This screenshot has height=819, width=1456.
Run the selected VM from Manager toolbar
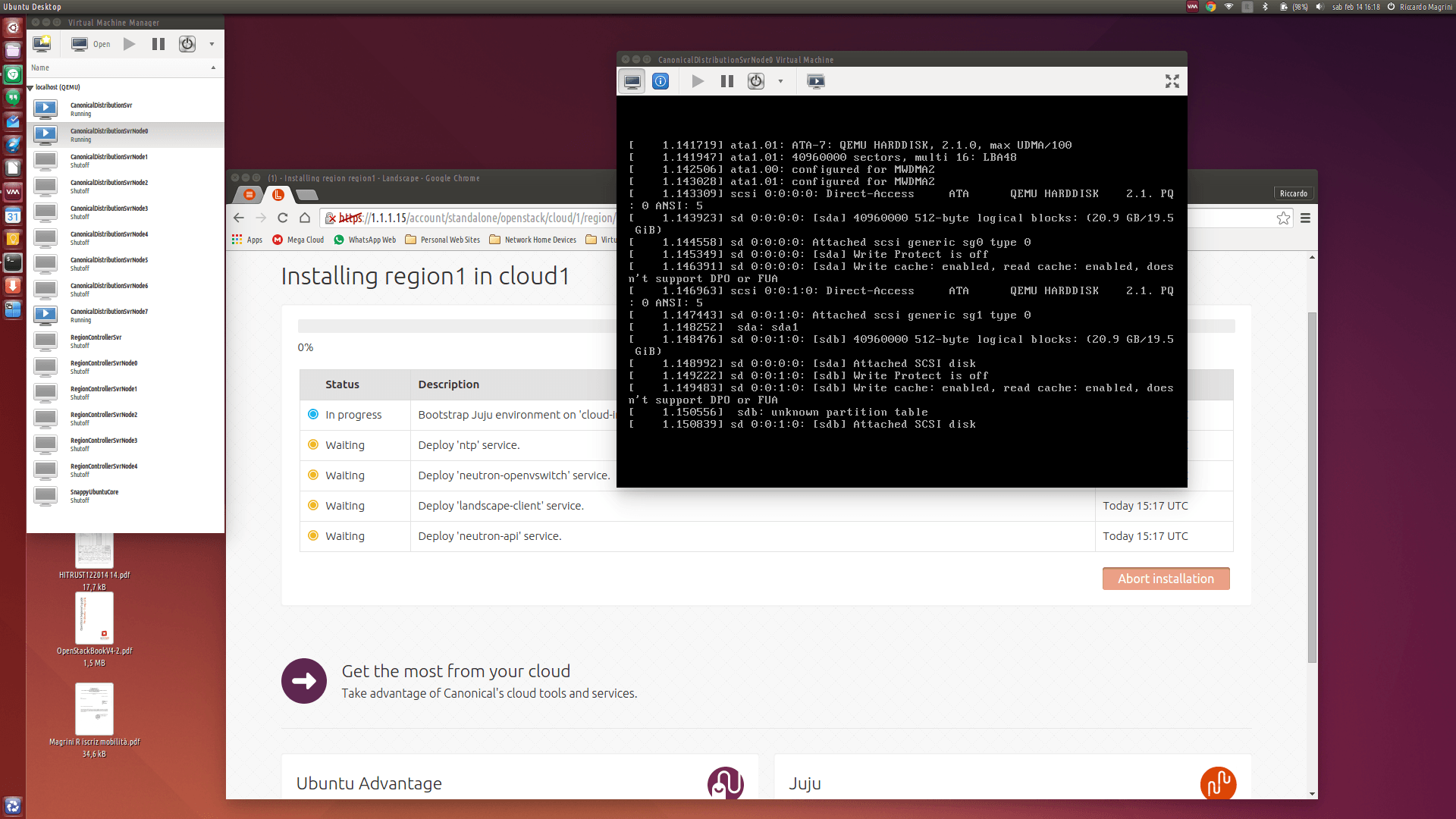(130, 44)
